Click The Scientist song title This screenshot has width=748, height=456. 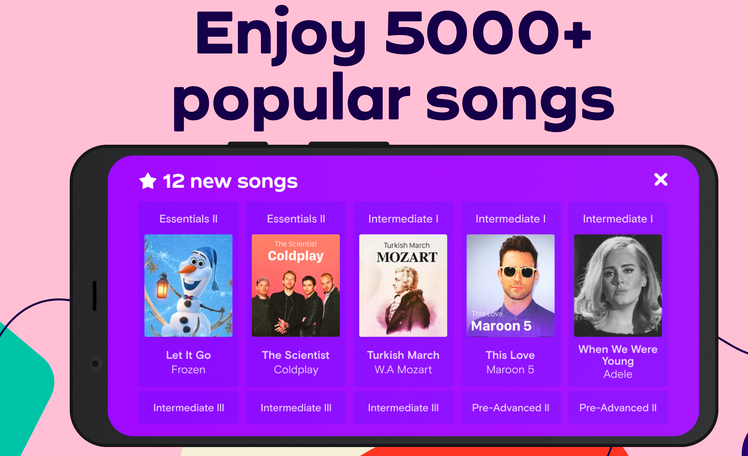(x=295, y=355)
